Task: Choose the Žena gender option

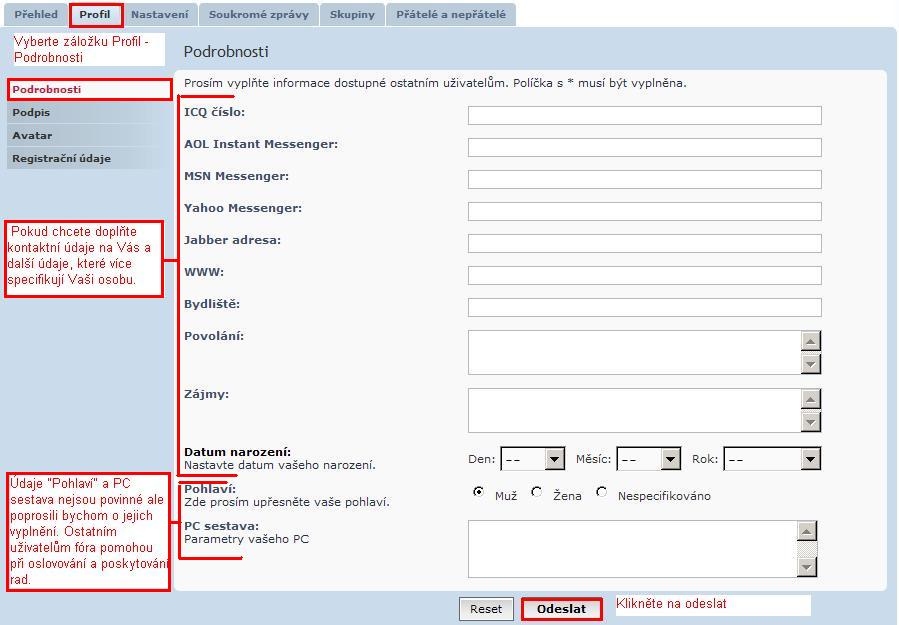Action: 537,492
